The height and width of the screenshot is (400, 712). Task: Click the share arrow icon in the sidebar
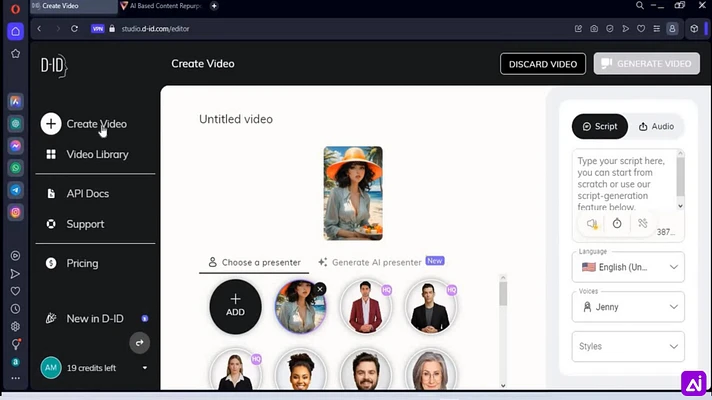tap(139, 343)
